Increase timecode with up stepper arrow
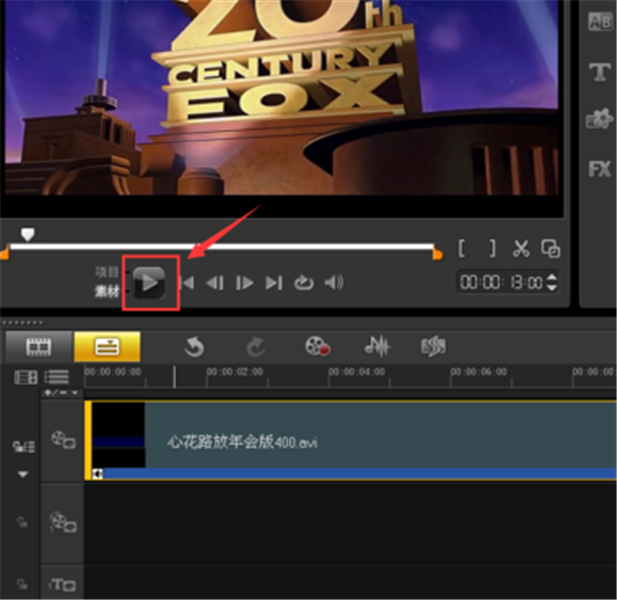This screenshot has height=600, width=617. point(552,277)
